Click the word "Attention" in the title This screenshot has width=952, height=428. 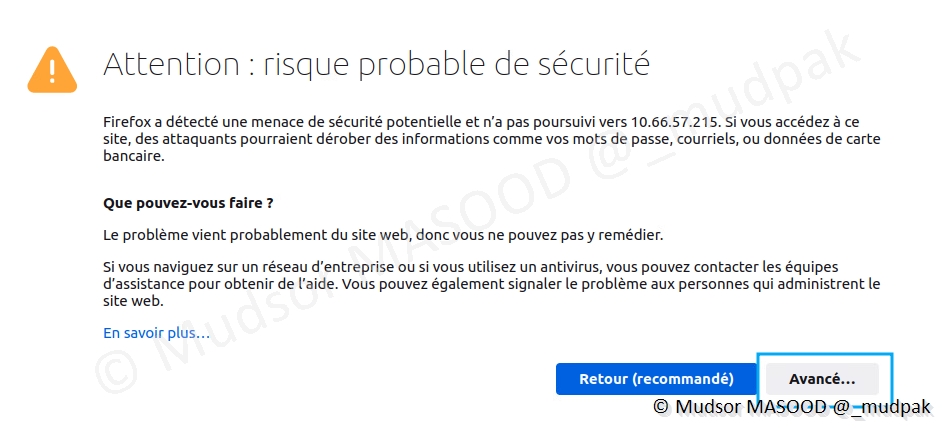tap(167, 65)
